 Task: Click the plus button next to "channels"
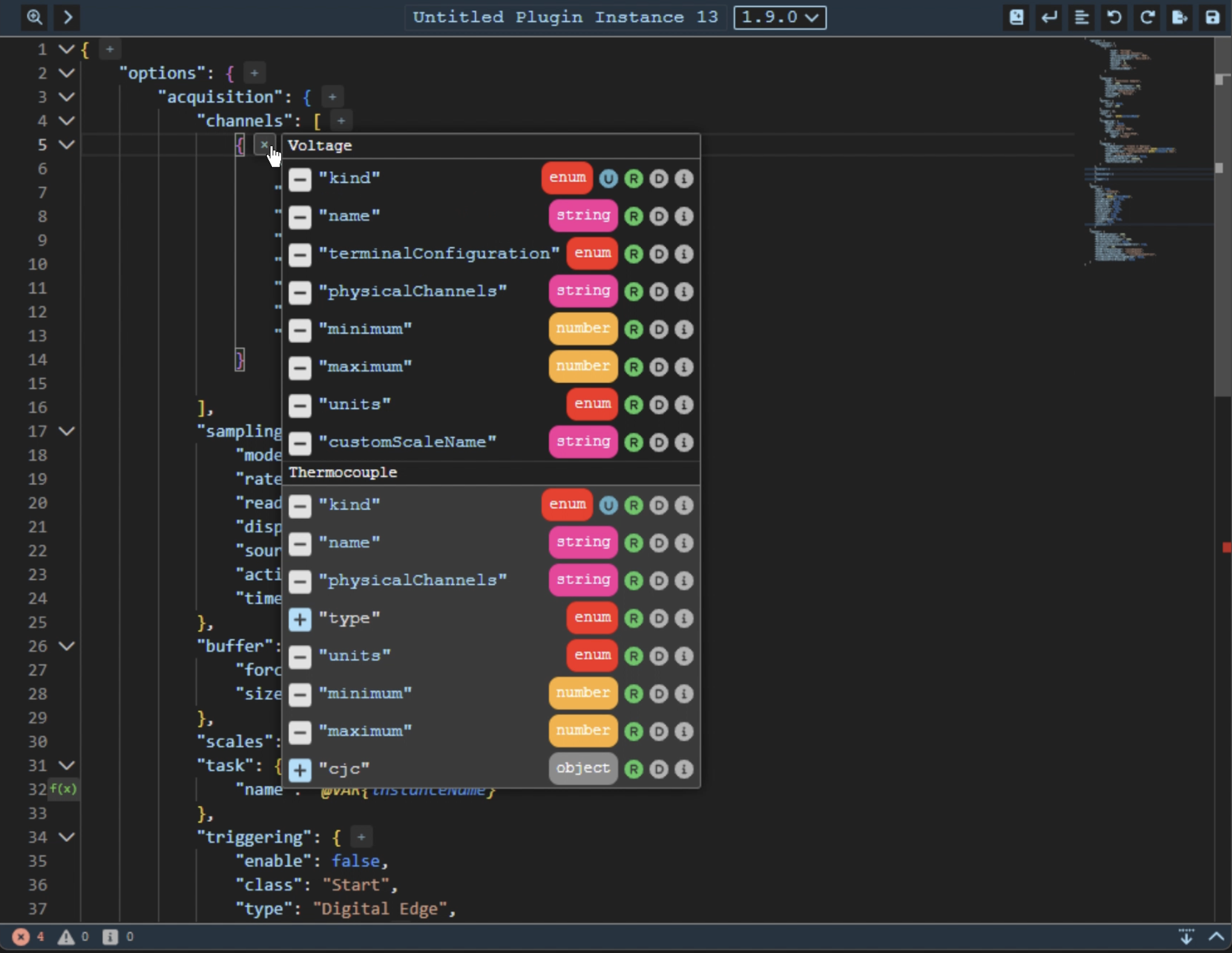tap(341, 121)
